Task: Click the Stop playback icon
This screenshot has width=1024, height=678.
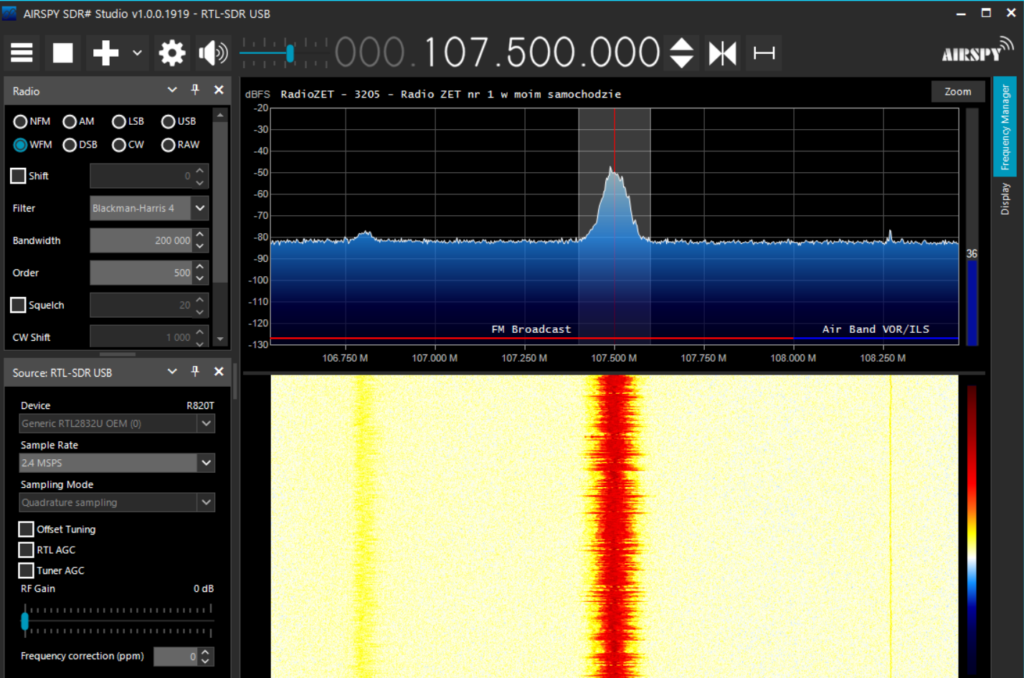Action: (x=62, y=52)
